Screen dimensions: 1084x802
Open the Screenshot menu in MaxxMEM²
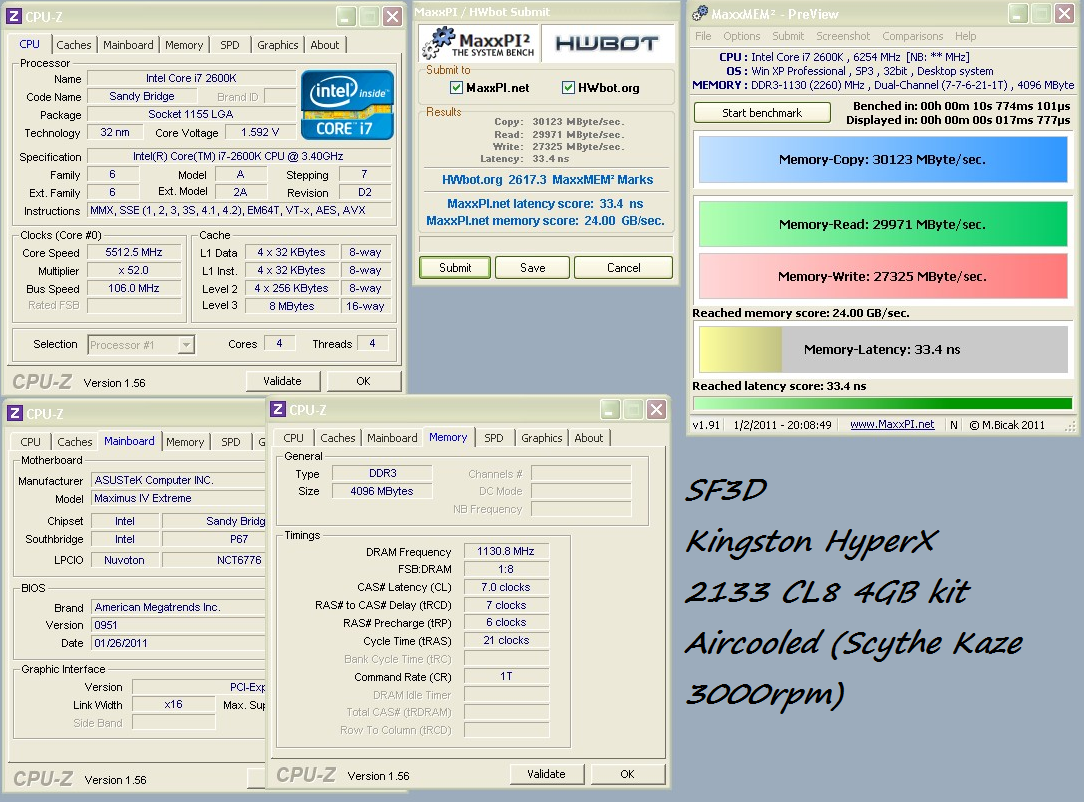click(x=843, y=36)
